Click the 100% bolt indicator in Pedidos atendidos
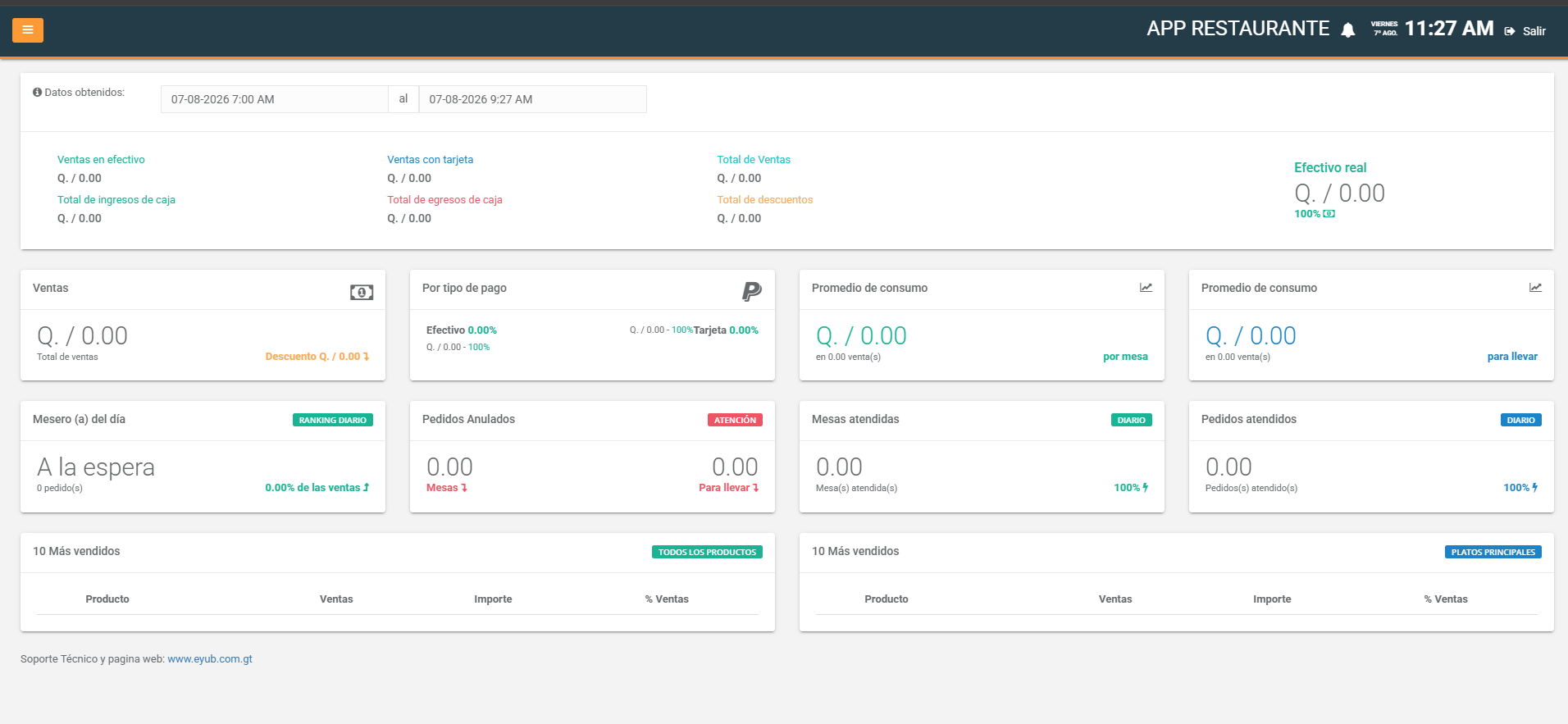The height and width of the screenshot is (724, 1568). click(1520, 488)
